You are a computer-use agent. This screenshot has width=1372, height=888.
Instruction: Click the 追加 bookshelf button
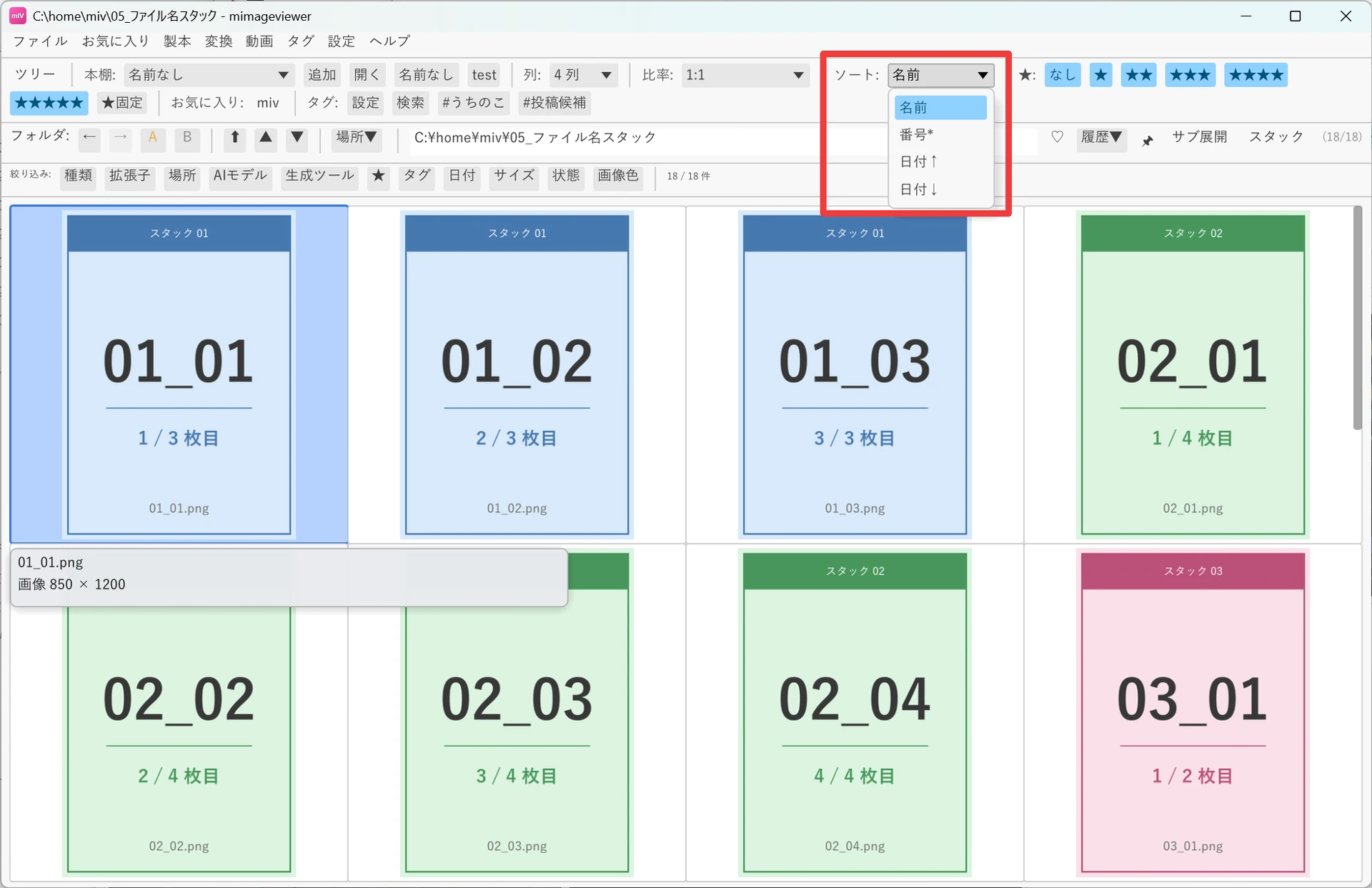click(322, 75)
